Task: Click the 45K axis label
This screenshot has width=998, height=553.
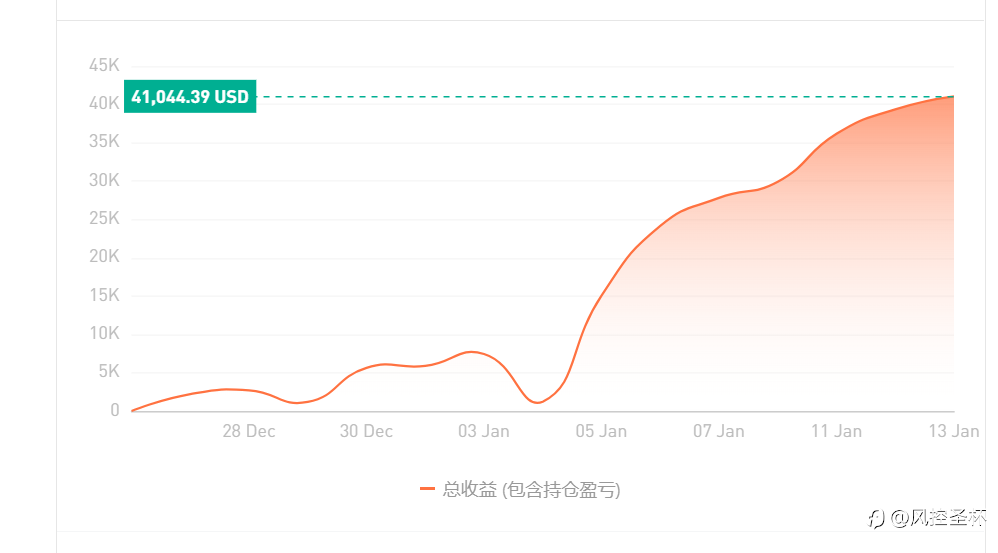Action: click(x=104, y=65)
